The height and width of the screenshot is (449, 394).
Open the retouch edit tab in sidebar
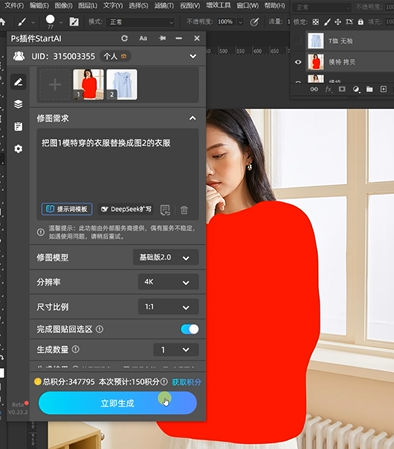tap(18, 82)
